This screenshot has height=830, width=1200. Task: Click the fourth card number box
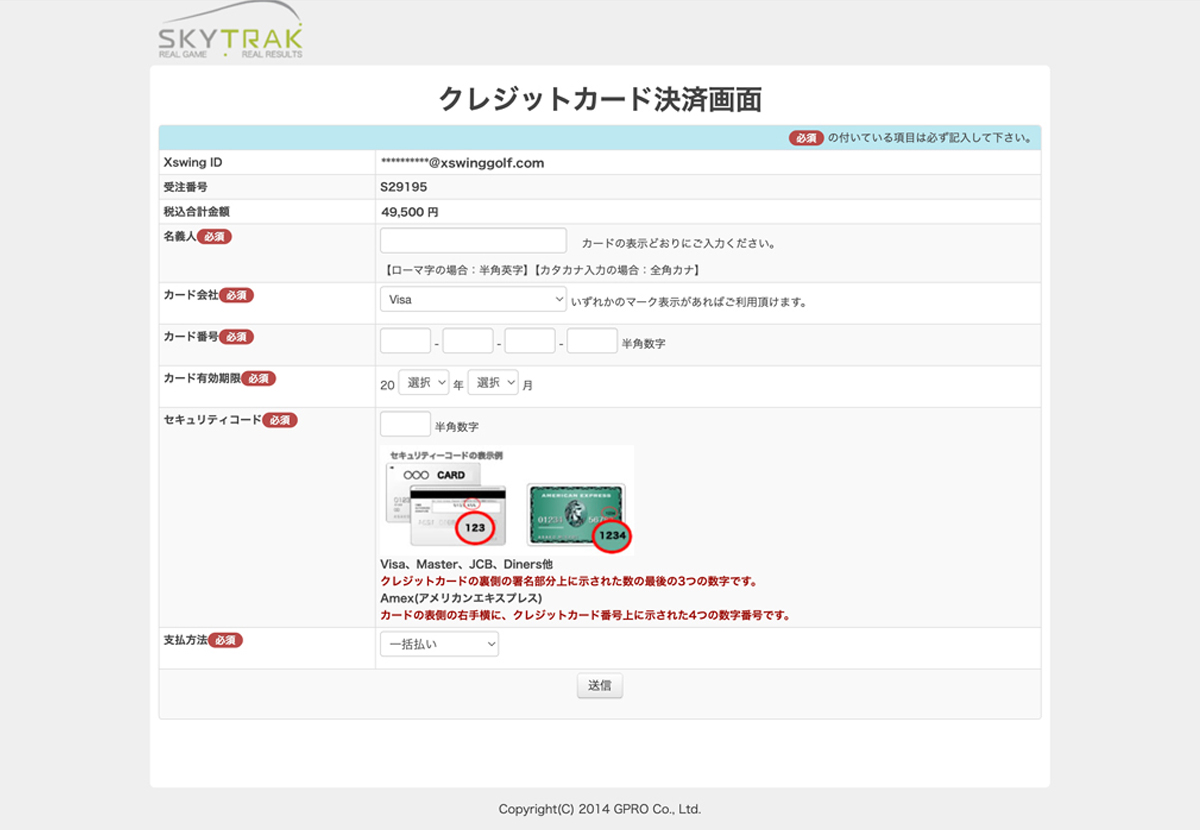point(592,341)
